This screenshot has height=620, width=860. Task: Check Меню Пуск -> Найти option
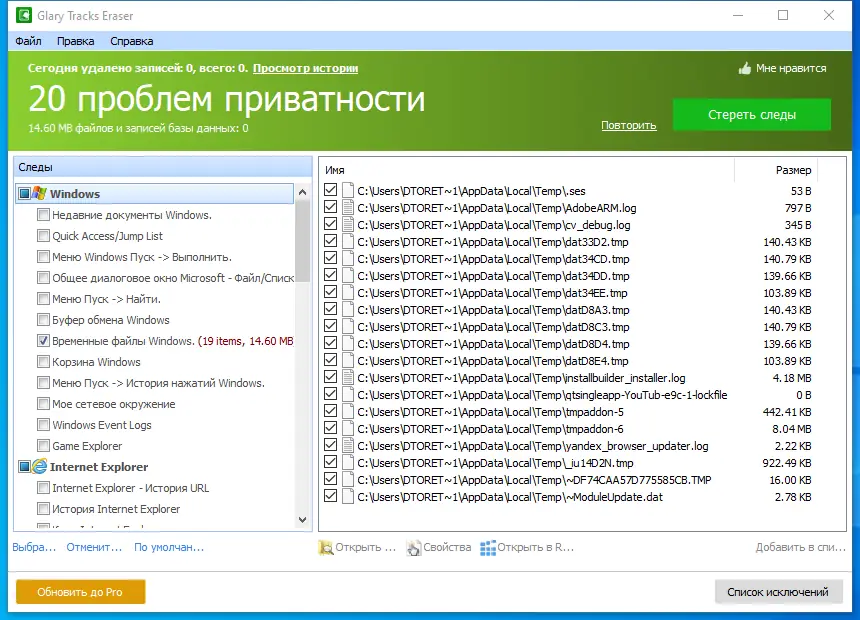(x=43, y=298)
